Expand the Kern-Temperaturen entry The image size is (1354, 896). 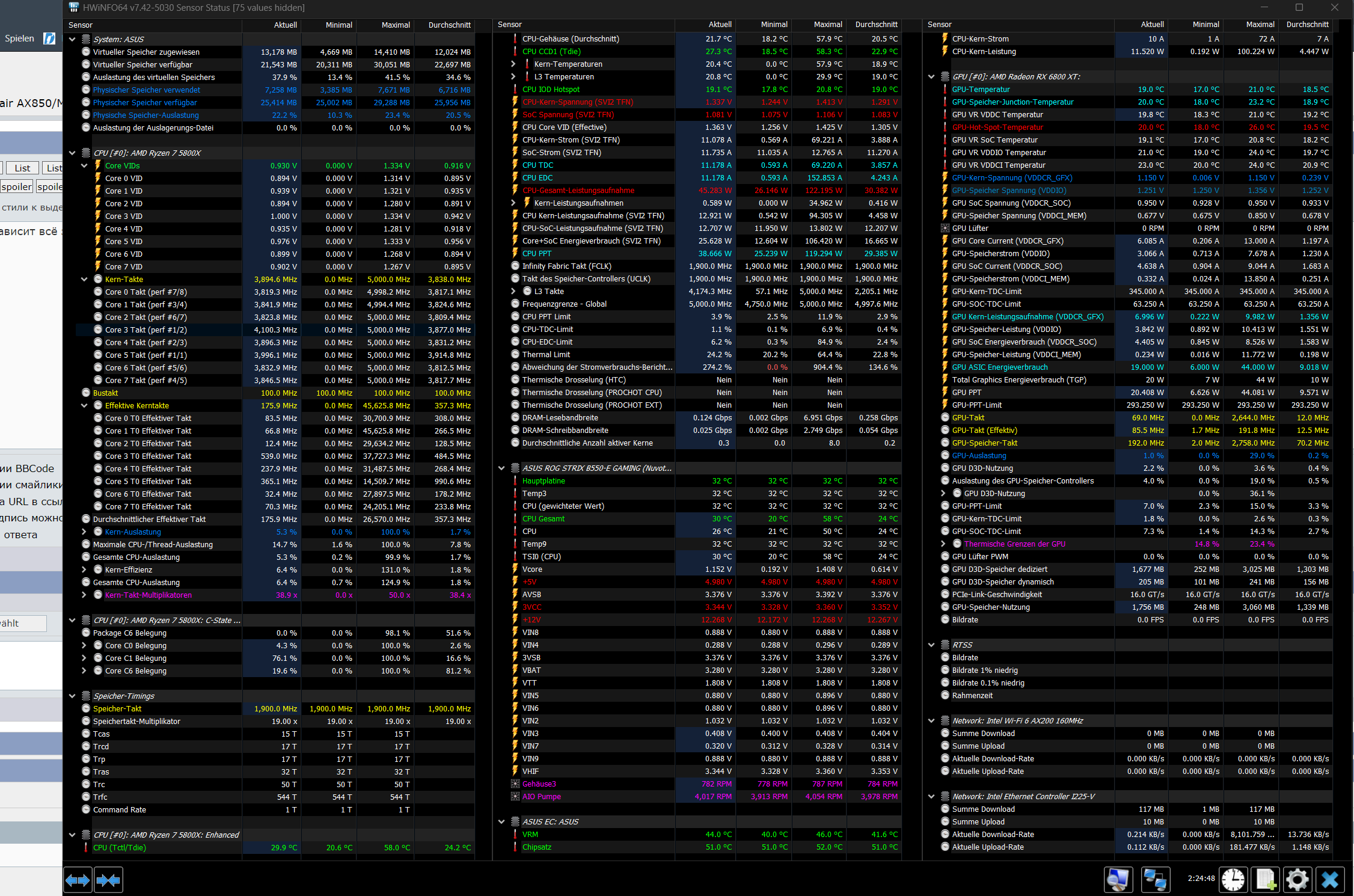pos(513,64)
